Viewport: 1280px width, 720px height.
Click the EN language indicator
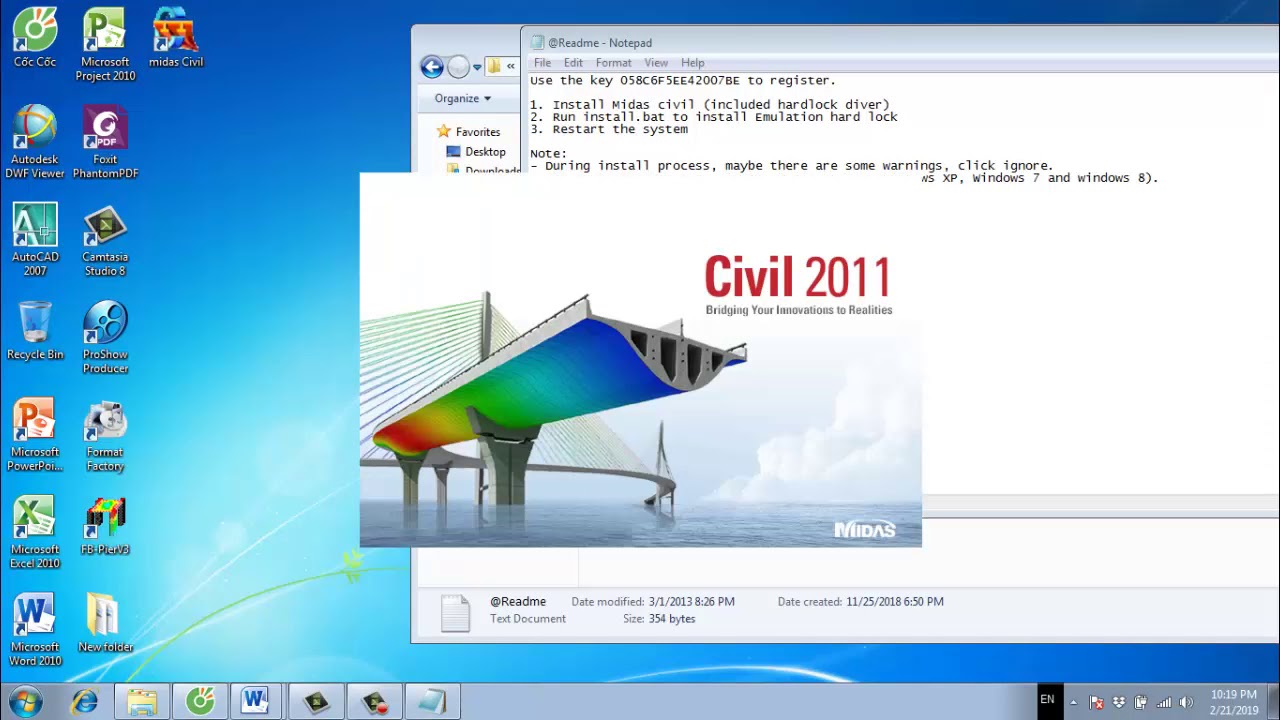[x=1047, y=699]
